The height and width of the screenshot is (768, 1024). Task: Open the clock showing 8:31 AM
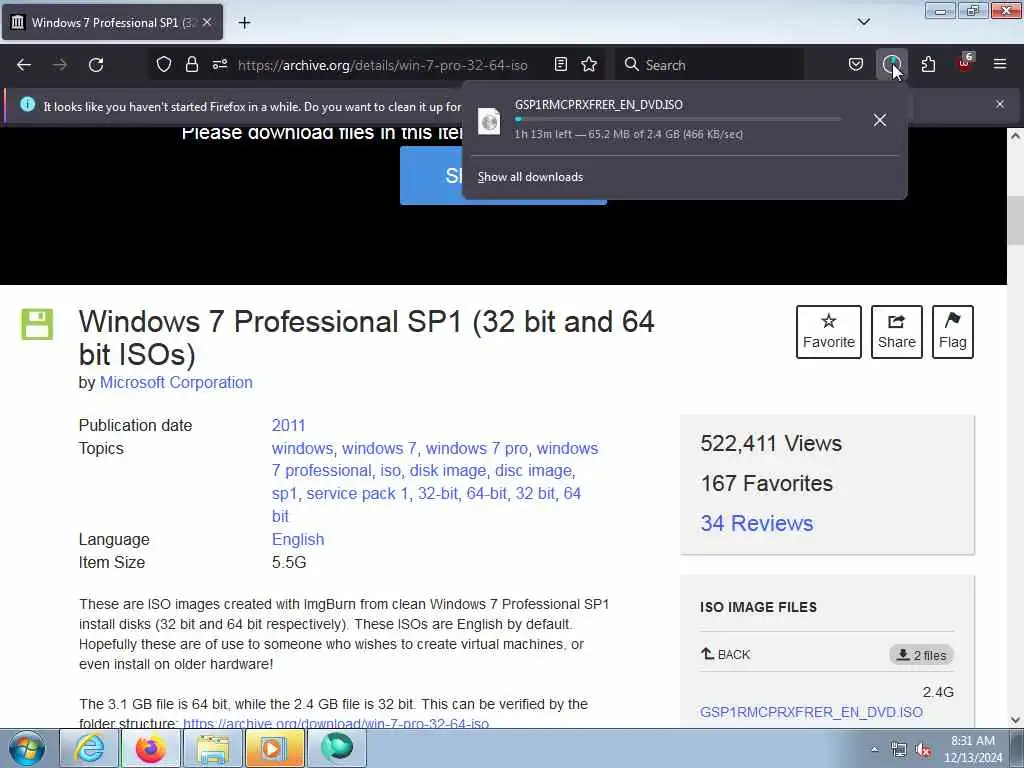973,749
